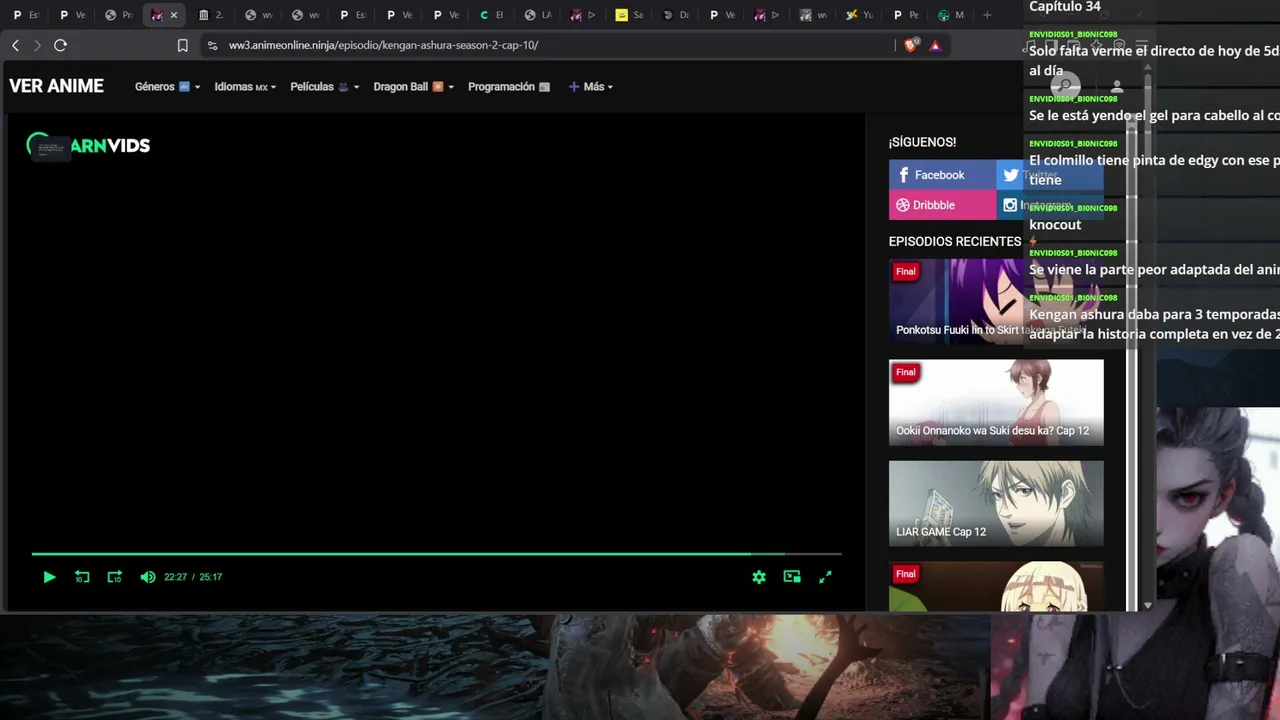Seek on the green video progress bar
The height and width of the screenshot is (720, 1280).
tap(436, 553)
